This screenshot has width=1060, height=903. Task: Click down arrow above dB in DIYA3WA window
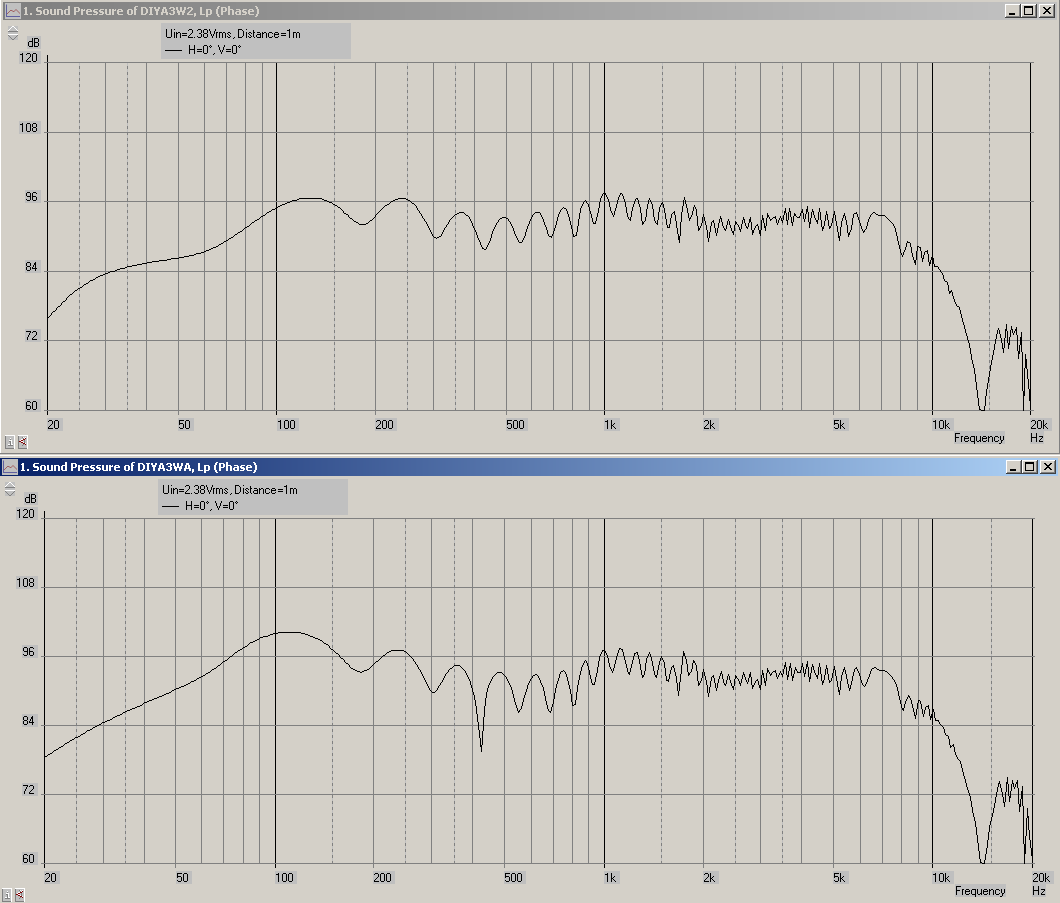point(10,493)
